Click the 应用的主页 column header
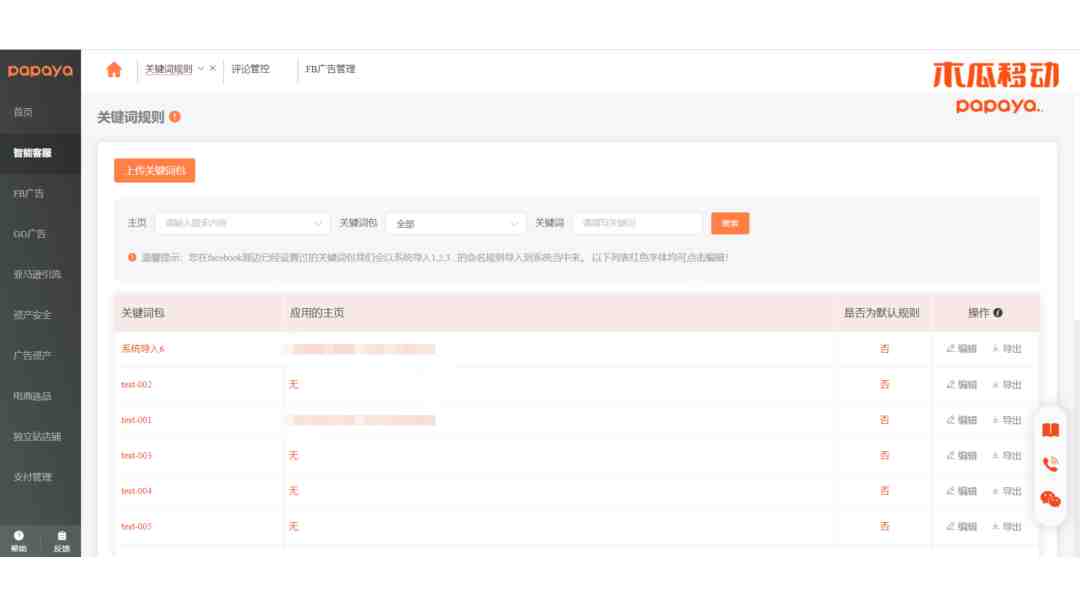Screen dimensions: 1080x608 316,313
